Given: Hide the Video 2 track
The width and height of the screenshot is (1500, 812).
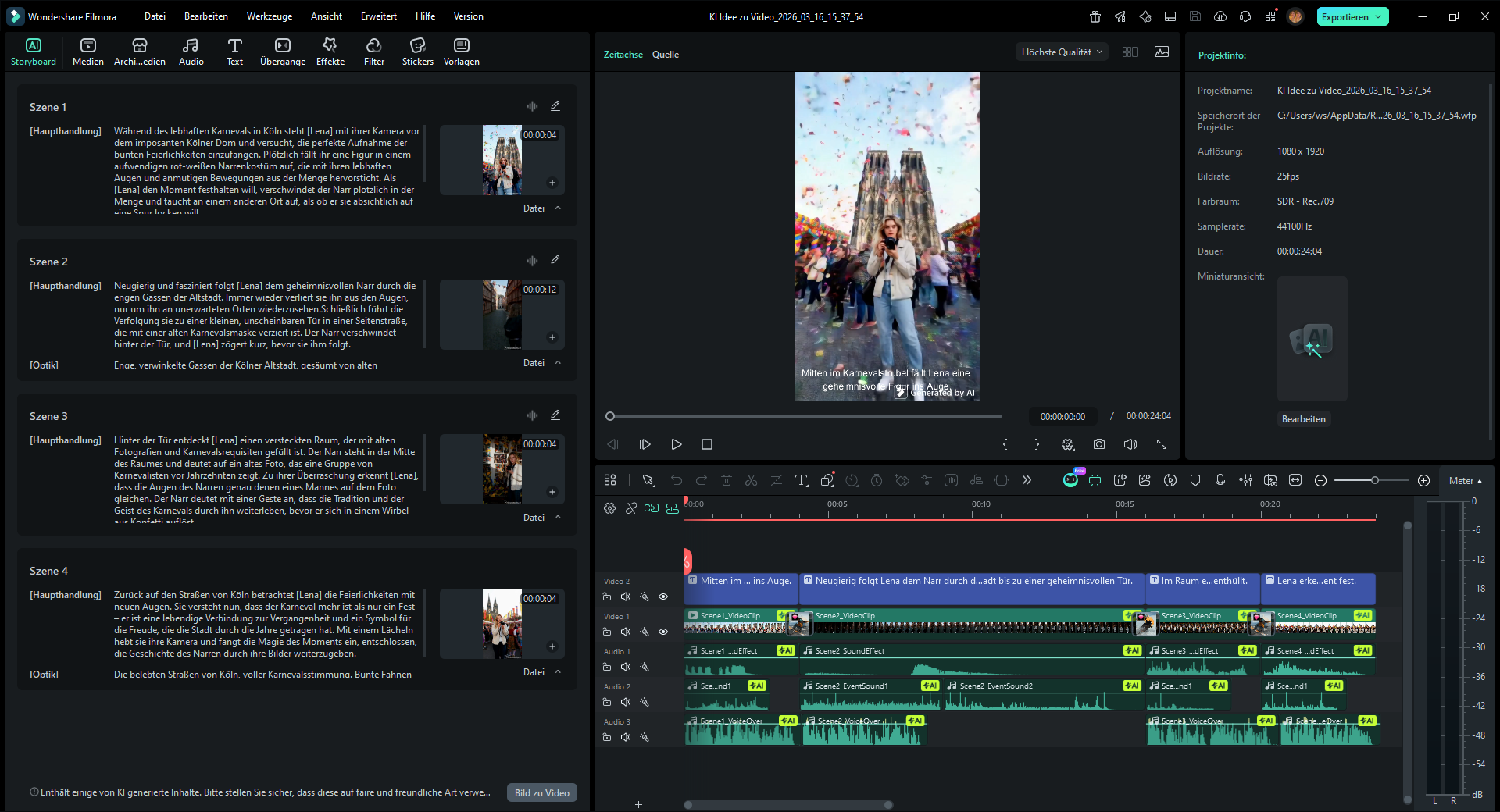Looking at the screenshot, I should pos(663,597).
